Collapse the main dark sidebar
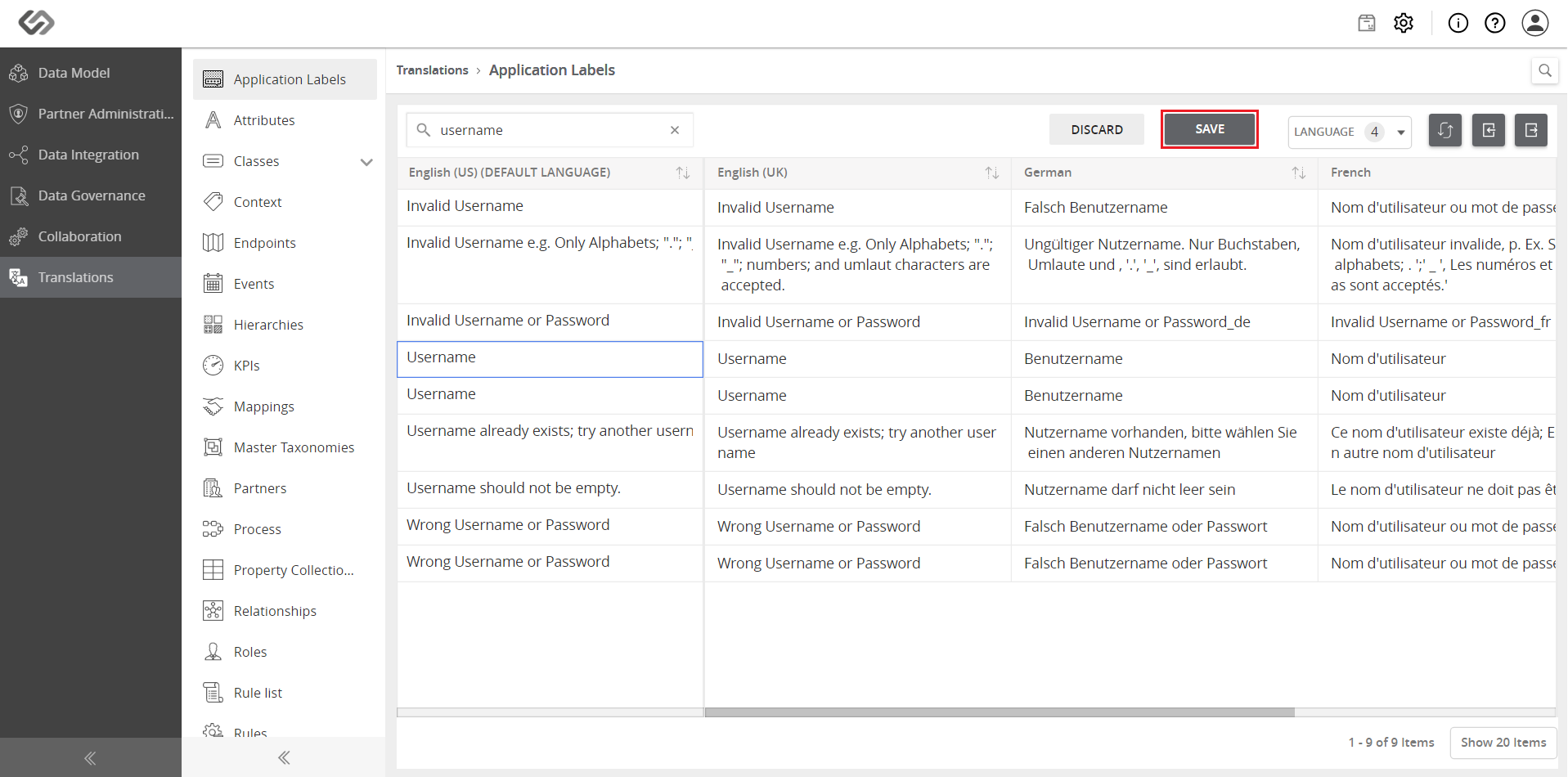This screenshot has height=777, width=1568. click(90, 758)
